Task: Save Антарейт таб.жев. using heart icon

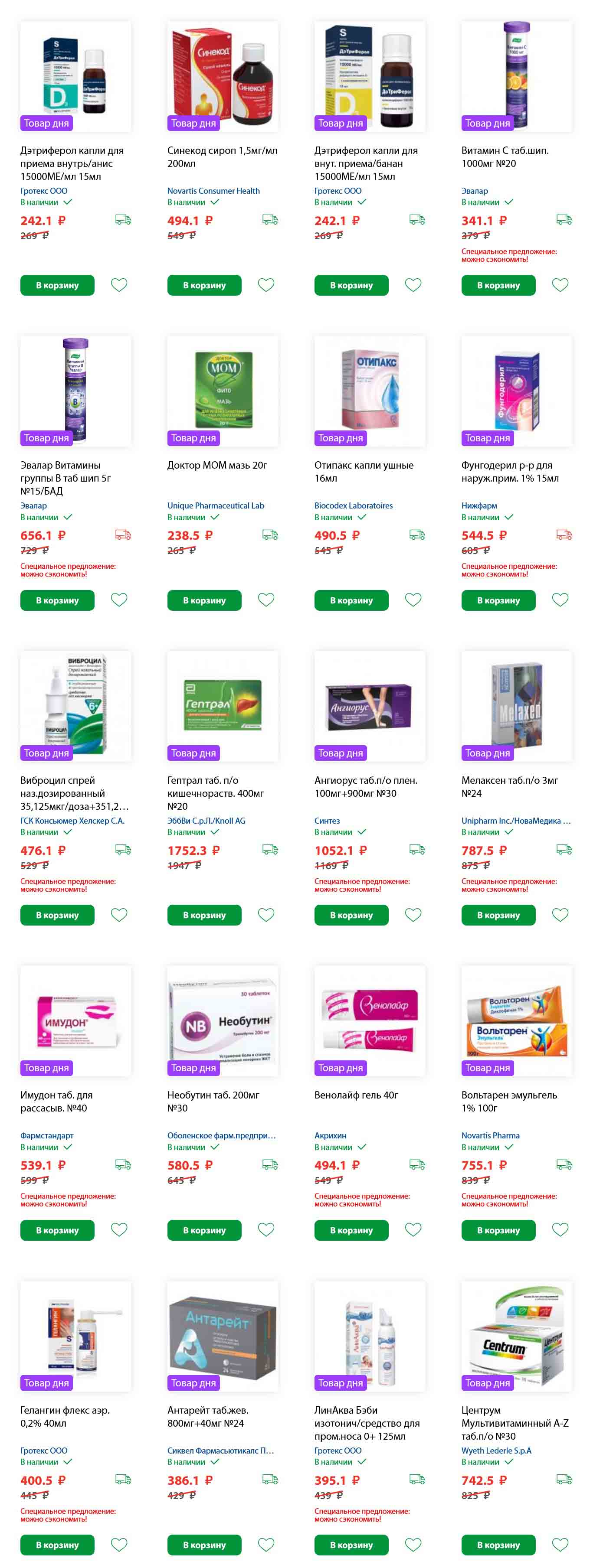Action: pos(266,1544)
